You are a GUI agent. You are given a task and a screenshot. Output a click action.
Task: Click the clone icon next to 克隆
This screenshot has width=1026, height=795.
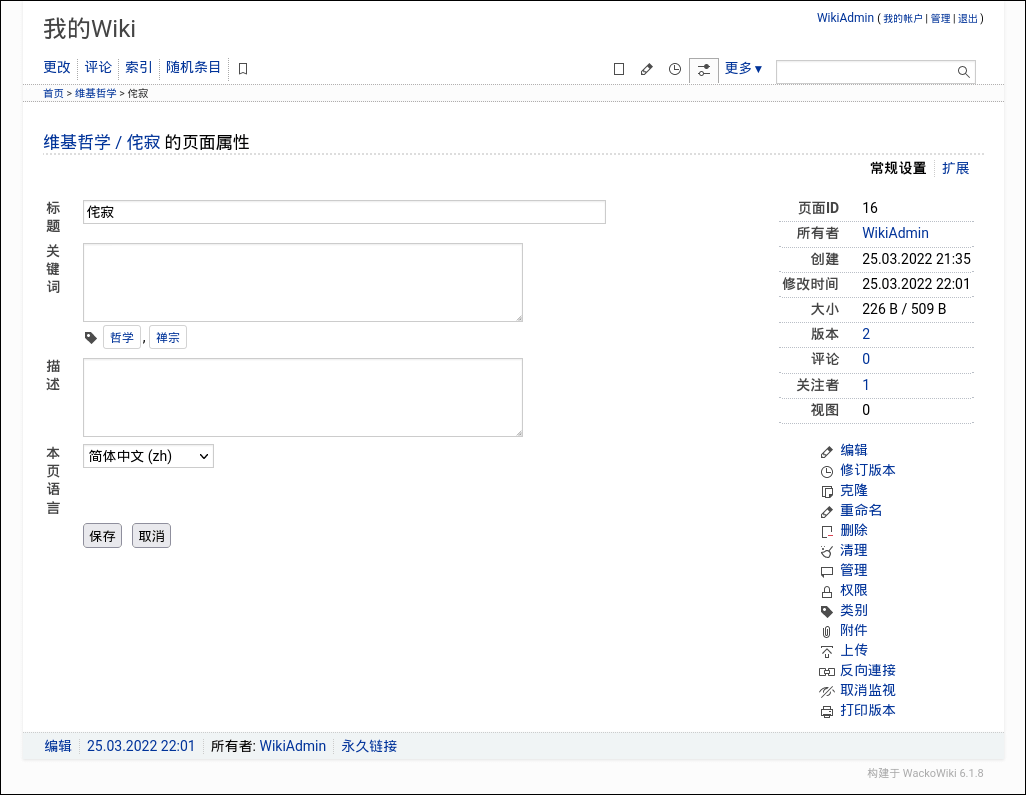pyautogui.click(x=827, y=490)
